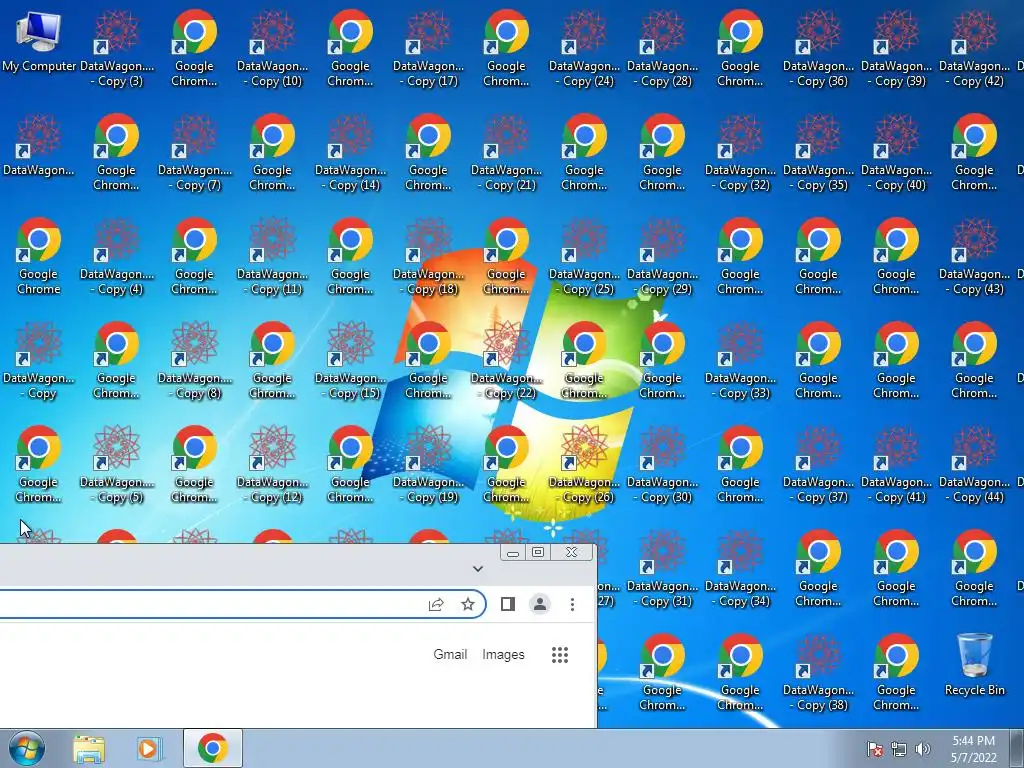Screen dimensions: 1024x768
Task: Select DataWagon - Copy (31) shortcut
Action: [662, 568]
